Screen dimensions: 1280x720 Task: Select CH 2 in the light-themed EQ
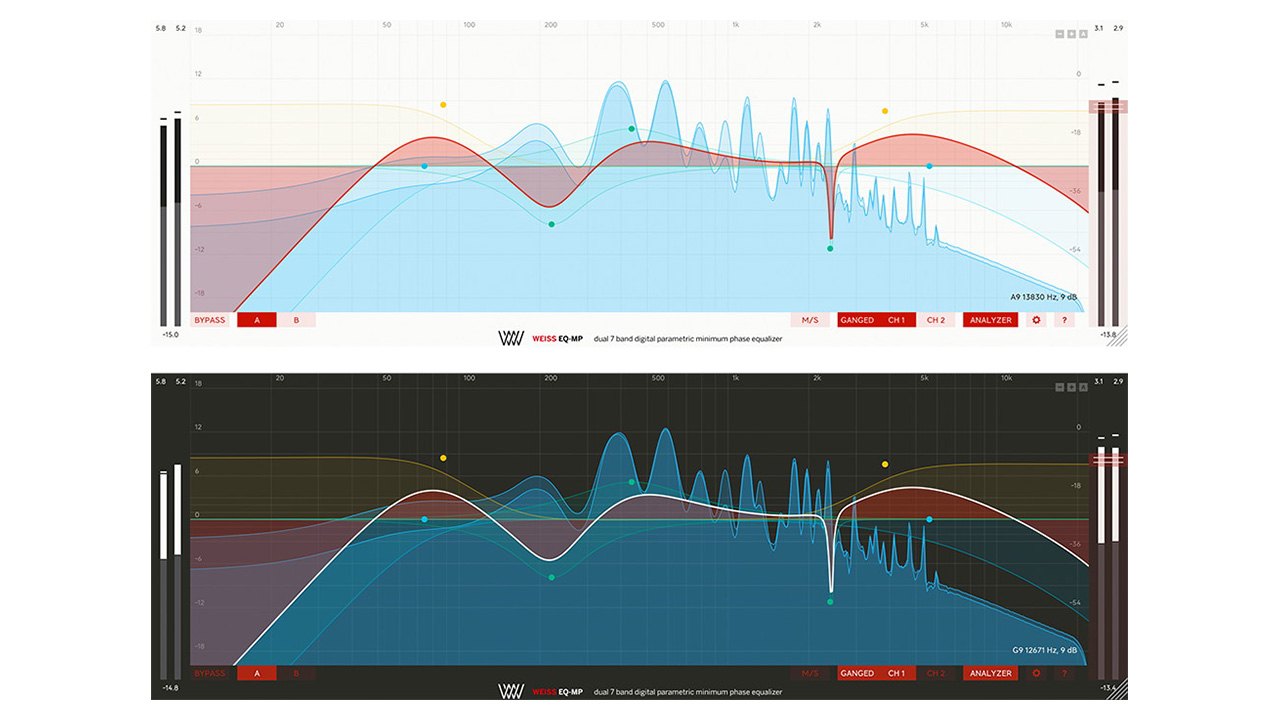point(935,320)
